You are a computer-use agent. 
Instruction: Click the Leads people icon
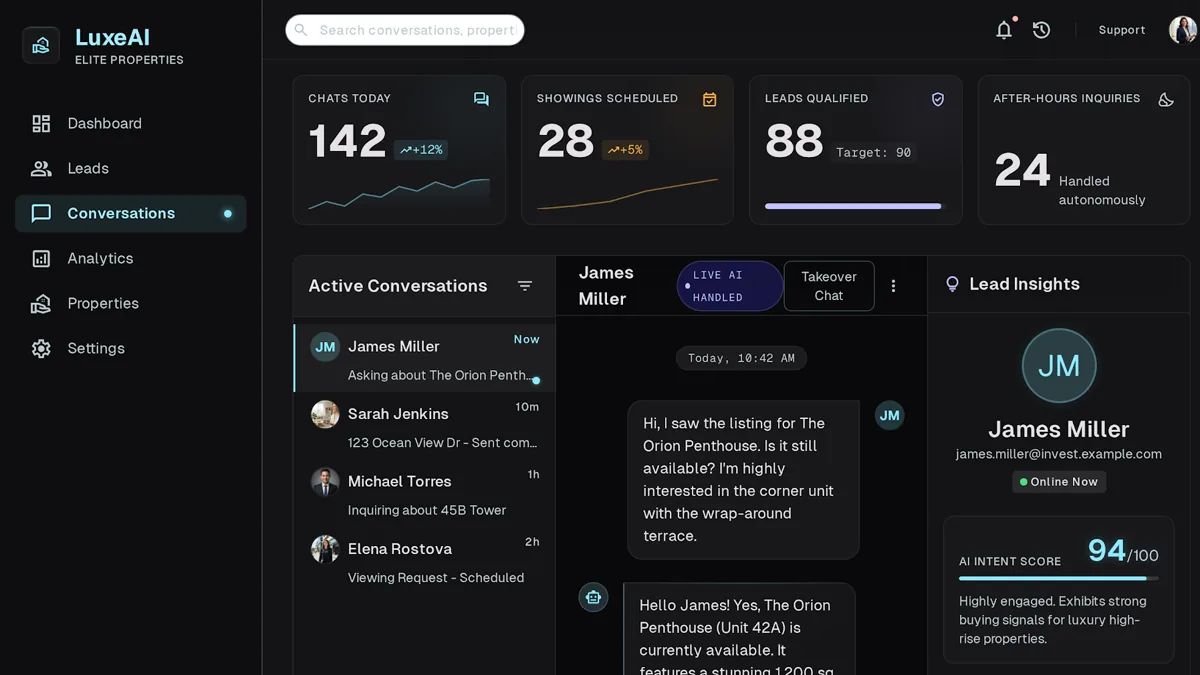(x=41, y=169)
